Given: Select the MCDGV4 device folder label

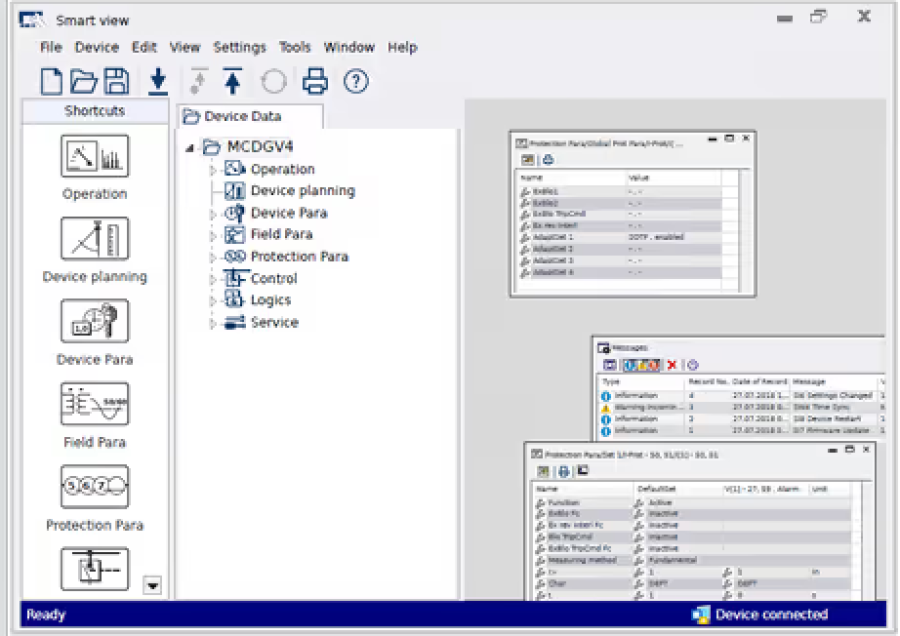Looking at the screenshot, I should (259, 147).
